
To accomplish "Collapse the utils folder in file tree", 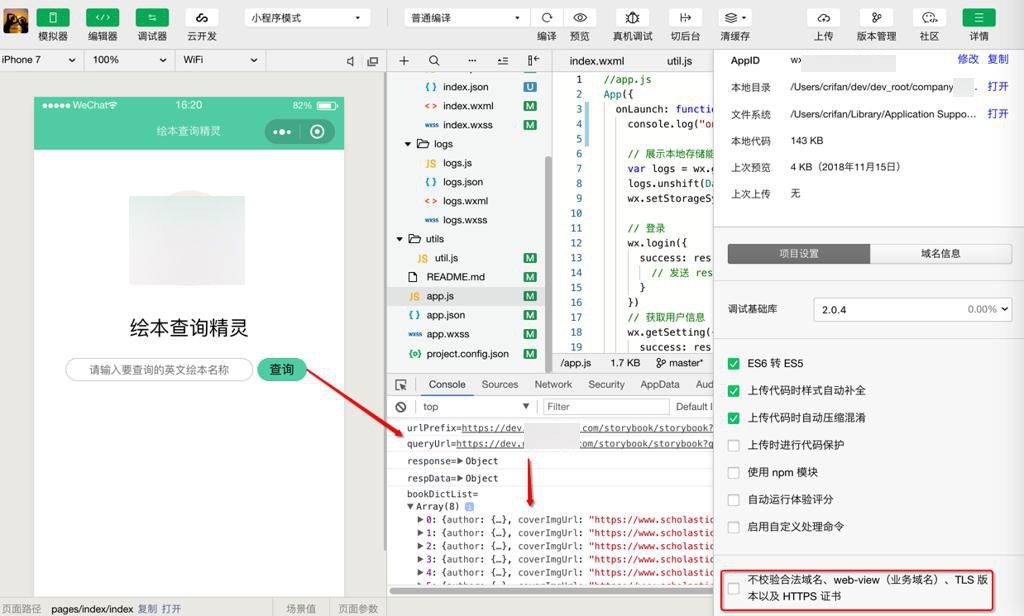I will coord(399,239).
